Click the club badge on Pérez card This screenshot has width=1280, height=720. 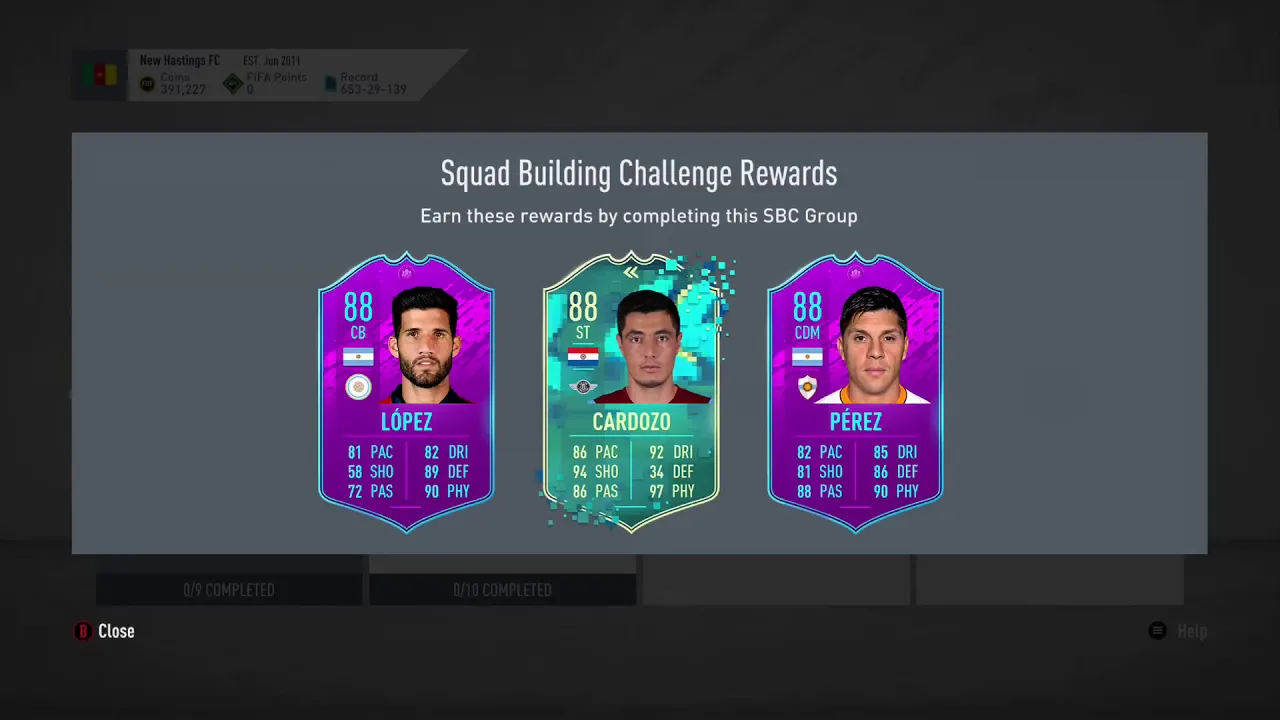tap(807, 387)
